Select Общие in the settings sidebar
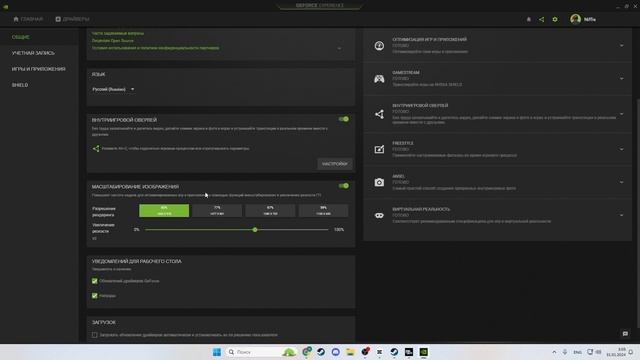 pos(20,37)
